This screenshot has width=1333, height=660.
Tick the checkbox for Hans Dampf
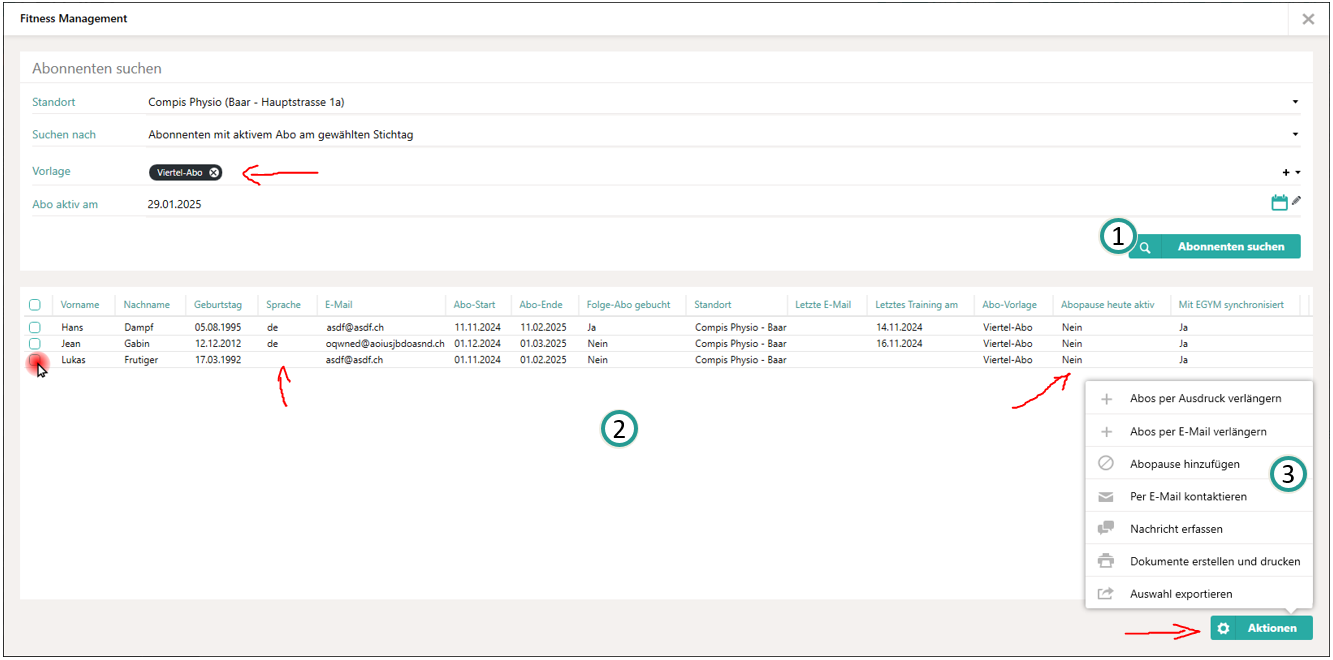click(35, 327)
